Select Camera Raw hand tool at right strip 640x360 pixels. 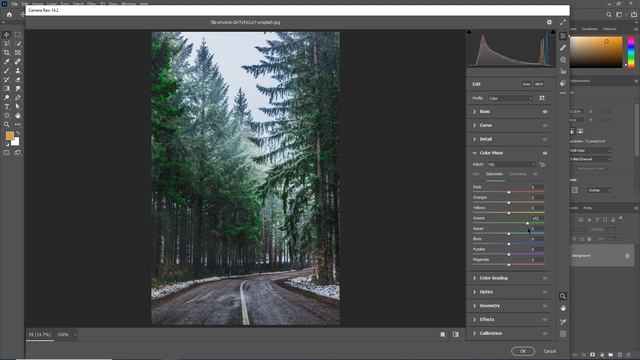563,308
